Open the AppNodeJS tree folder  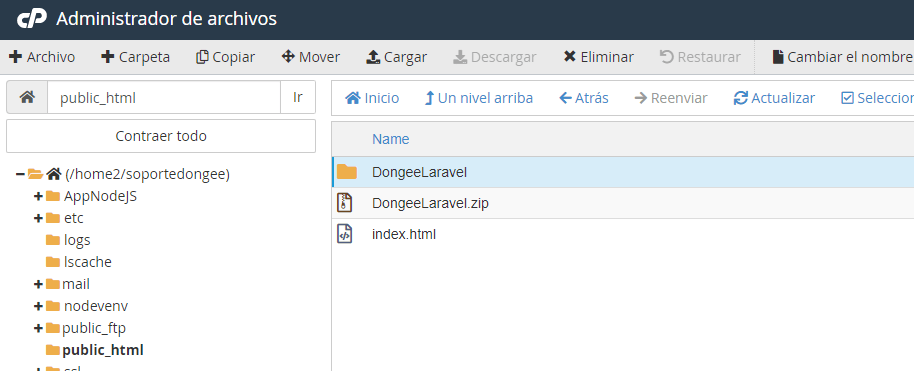coord(100,196)
